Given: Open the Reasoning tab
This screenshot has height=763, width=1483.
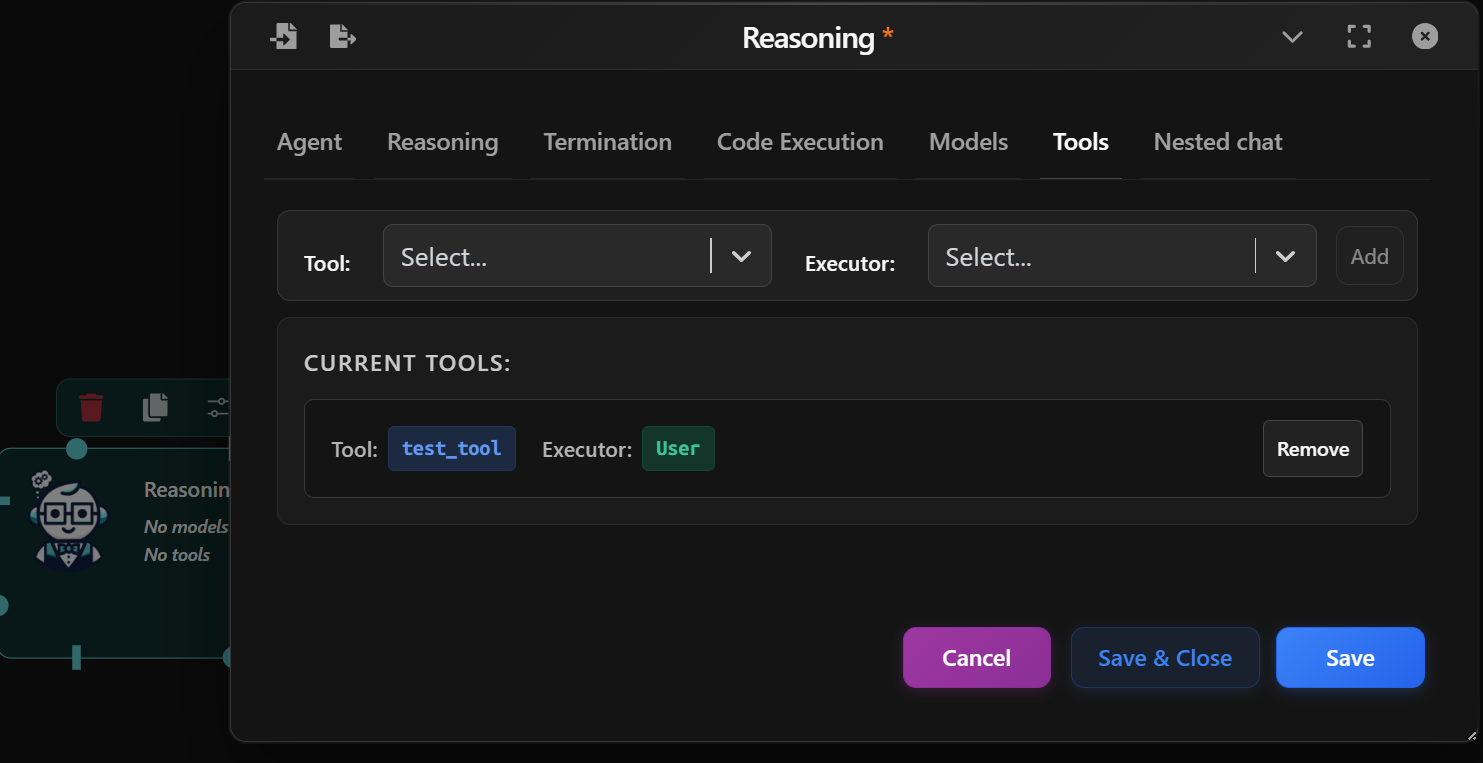Looking at the screenshot, I should tap(441, 142).
